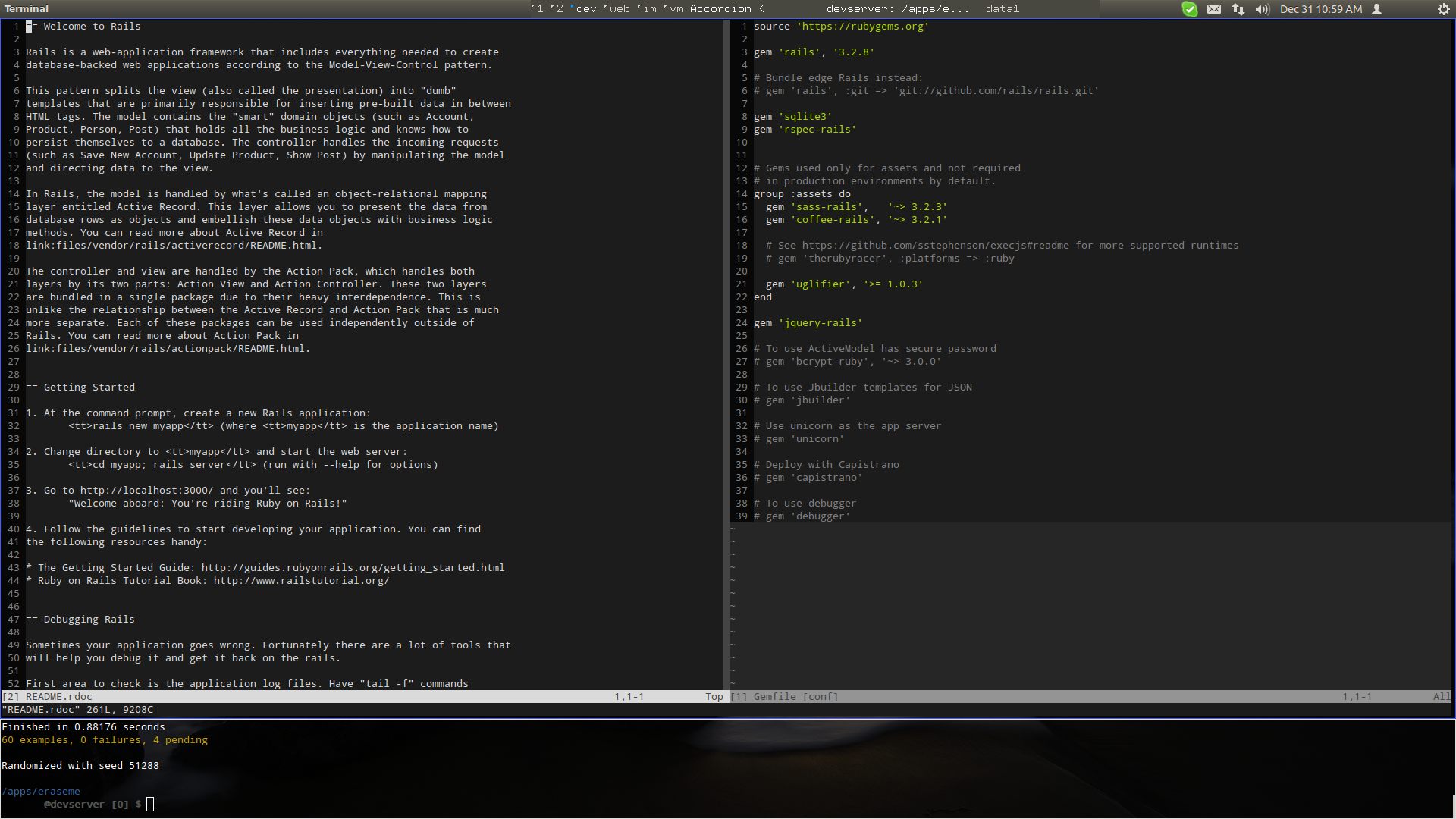Viewport: 1456px width, 819px height.
Task: Click the commented git://github.com/rails/rails.git line
Action: coord(927,91)
